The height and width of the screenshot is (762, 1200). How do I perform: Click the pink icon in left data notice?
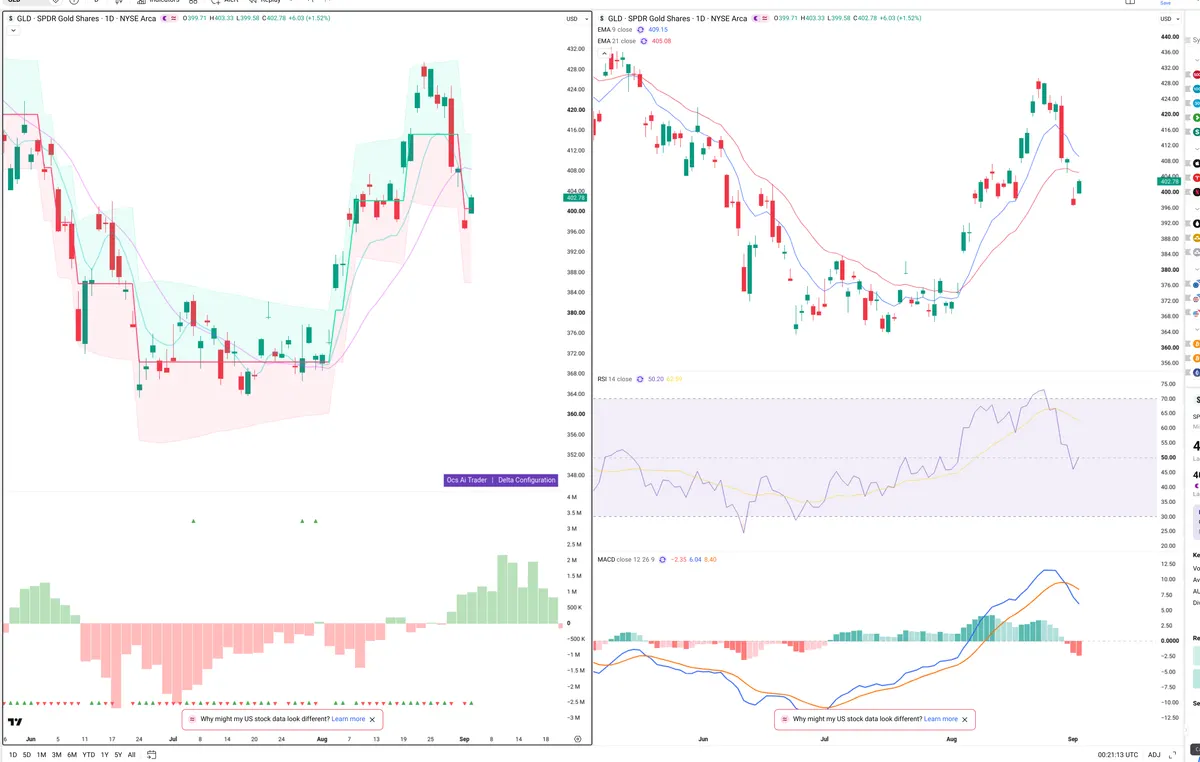[x=192, y=719]
